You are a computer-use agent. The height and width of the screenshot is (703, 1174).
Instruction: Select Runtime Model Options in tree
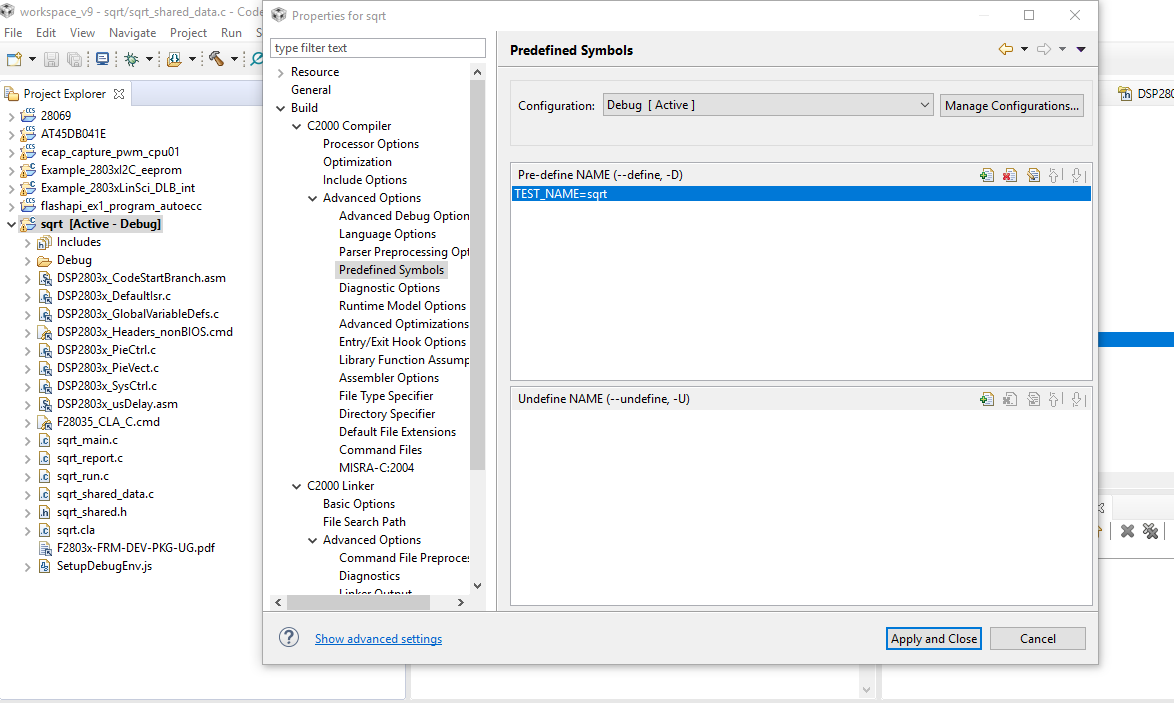pos(402,306)
